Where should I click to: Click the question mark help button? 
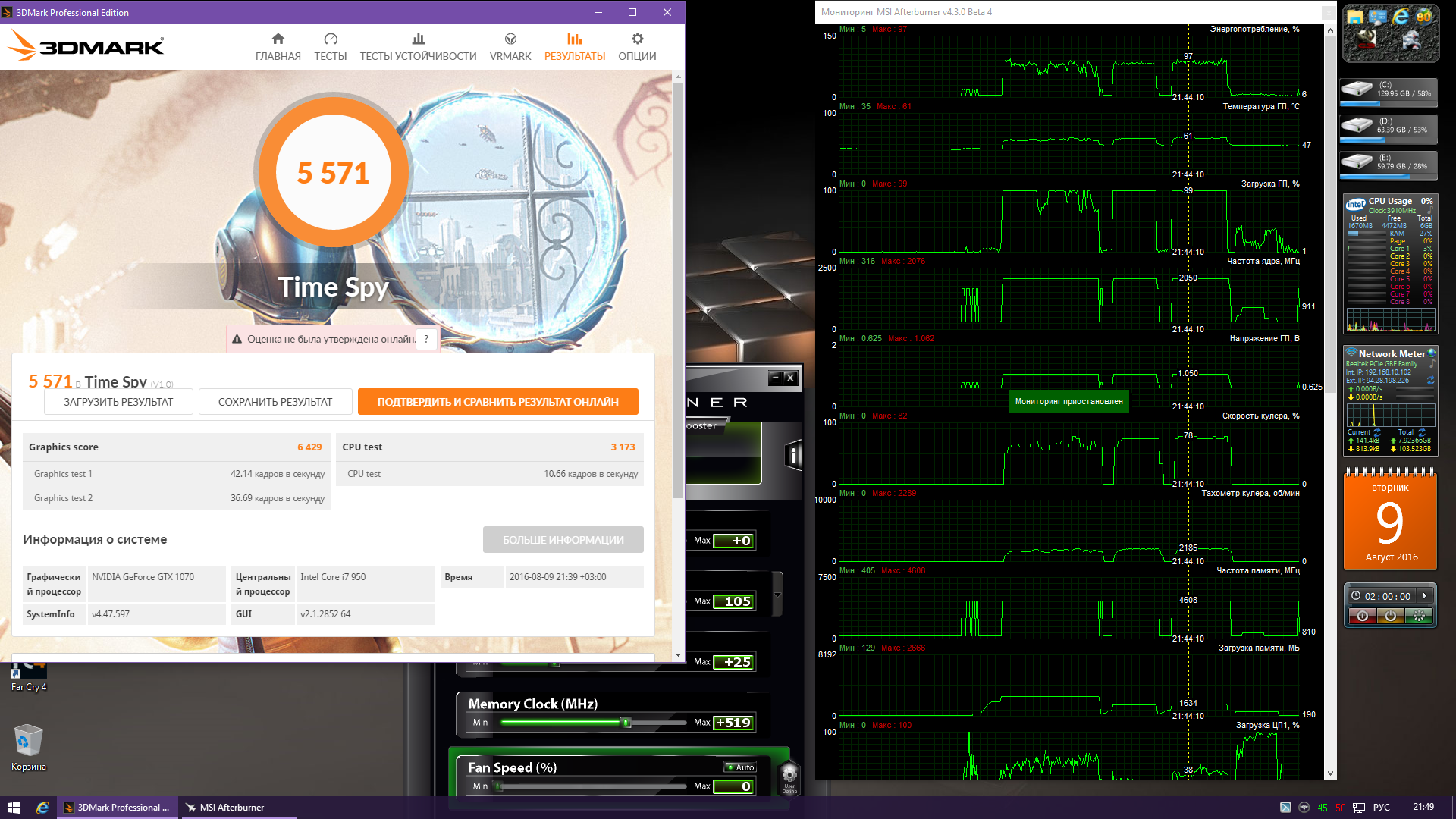pos(426,339)
